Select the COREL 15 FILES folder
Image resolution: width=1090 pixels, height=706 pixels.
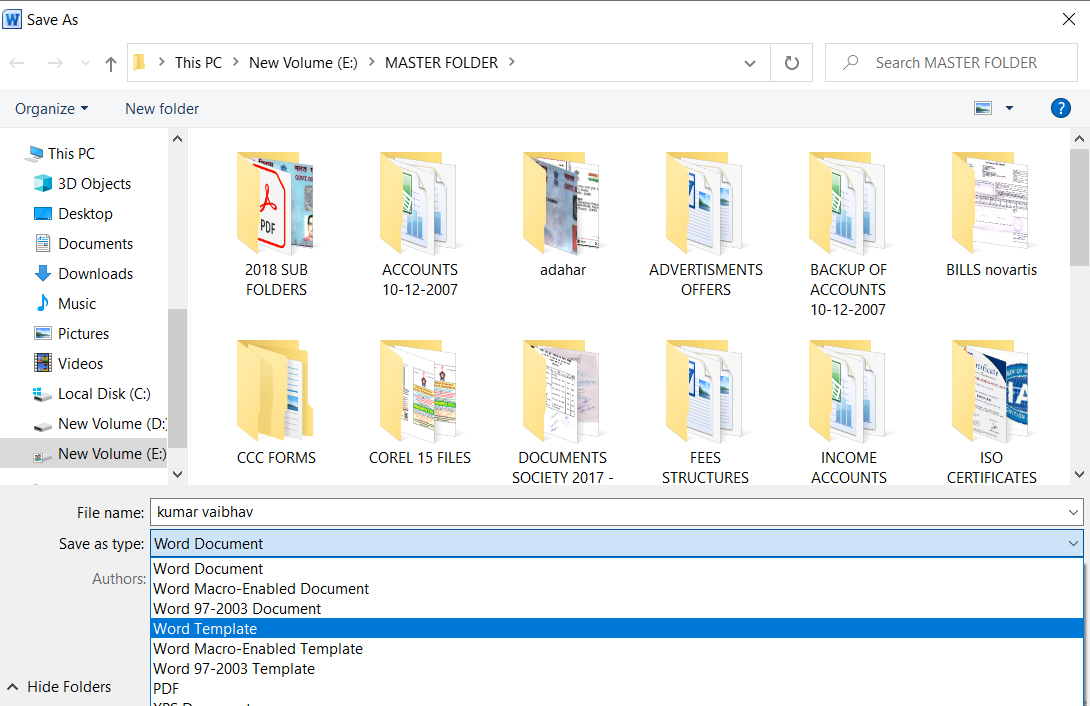coord(420,403)
